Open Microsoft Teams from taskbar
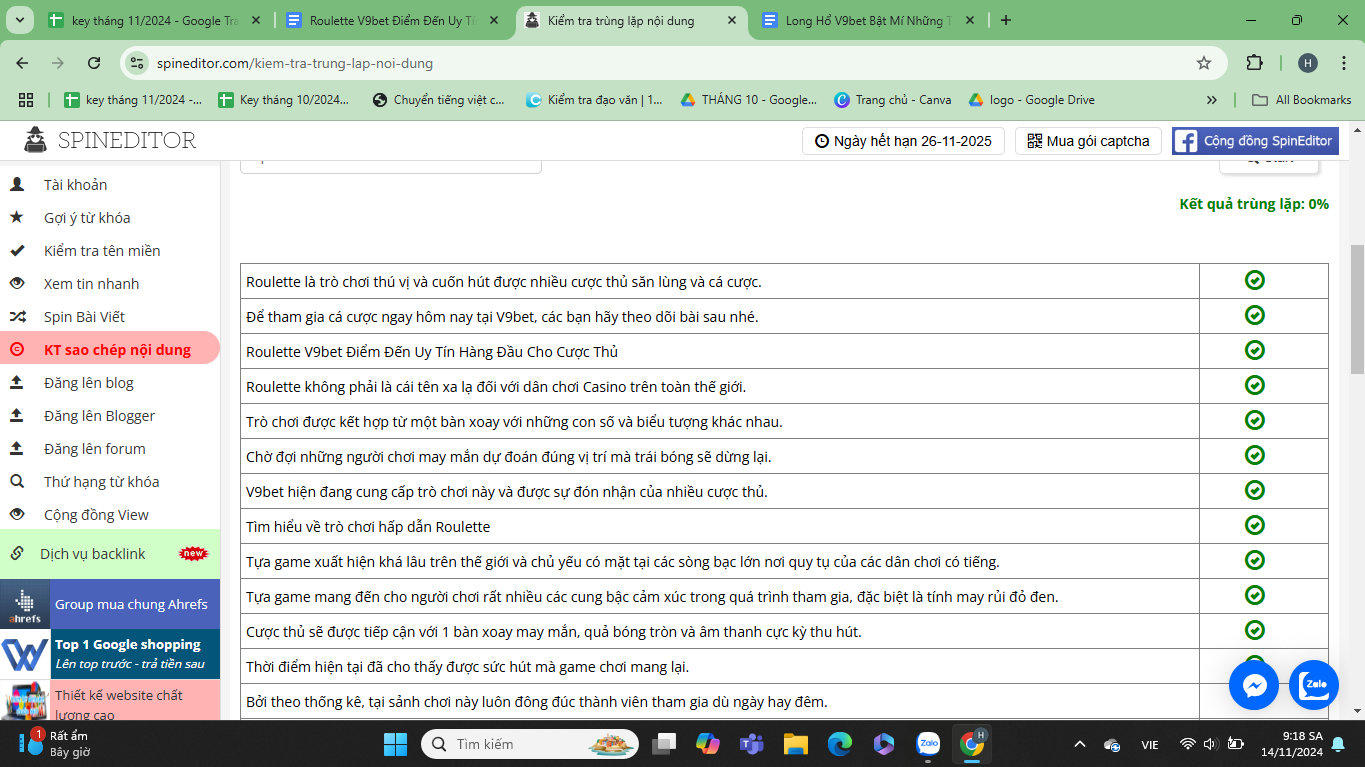The image size is (1365, 767). pos(751,744)
